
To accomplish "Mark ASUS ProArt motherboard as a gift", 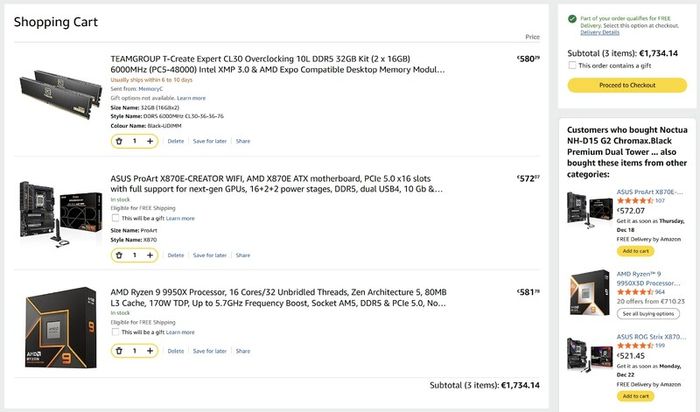I will coord(115,218).
